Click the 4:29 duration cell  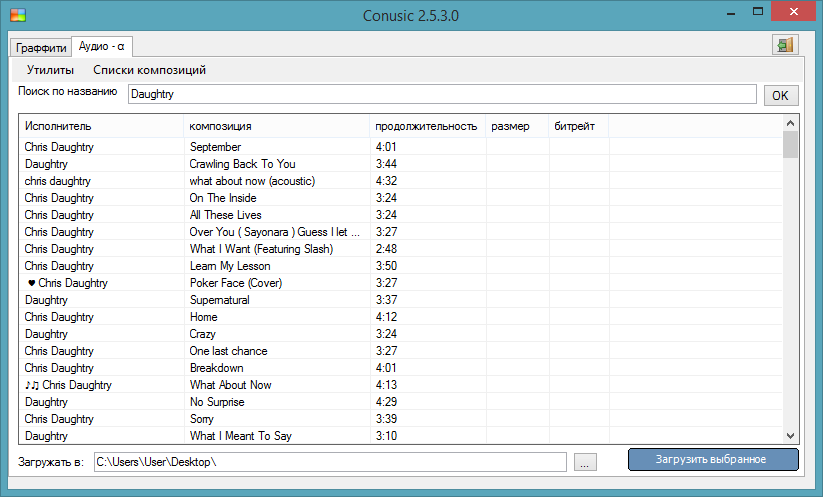(x=386, y=402)
